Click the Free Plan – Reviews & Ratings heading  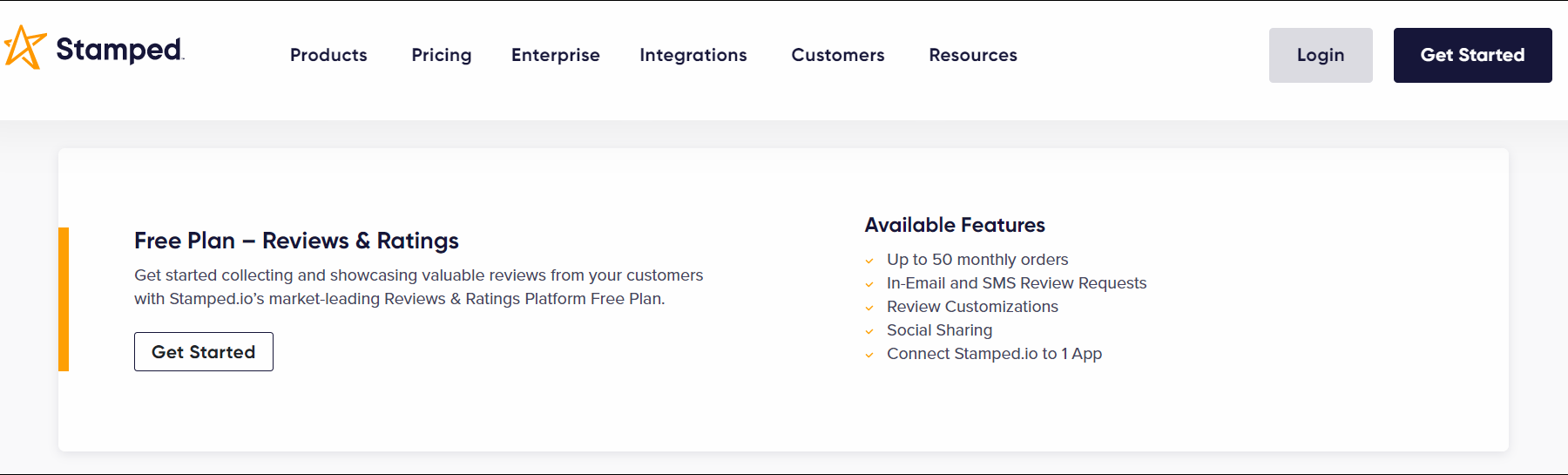click(x=296, y=241)
